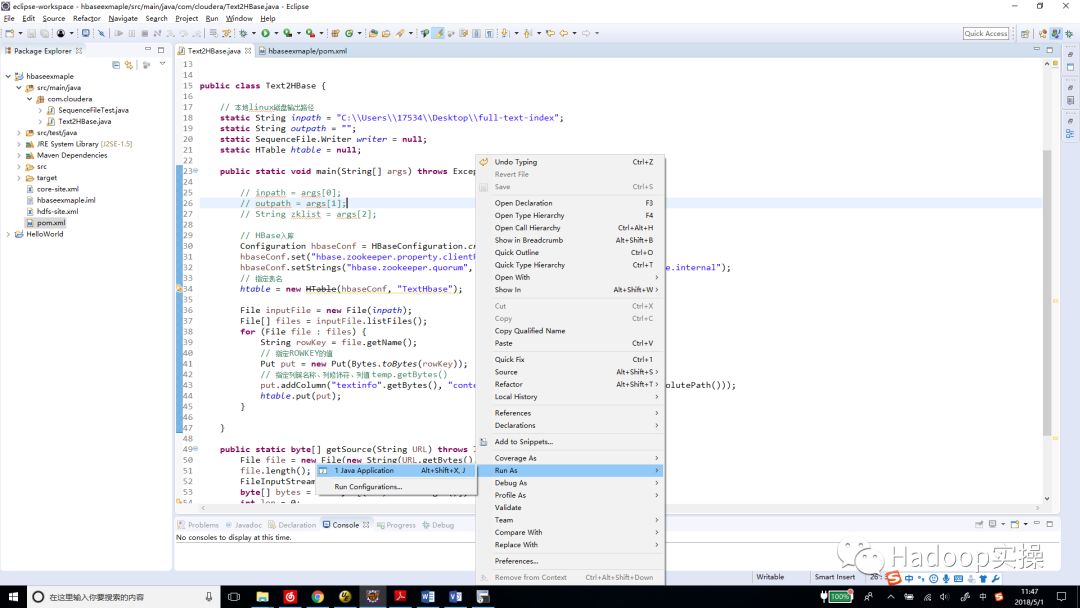Viewport: 1080px width, 608px height.
Task: Switch to hbaseexmaple/pom.xml editor tab
Action: pyautogui.click(x=303, y=51)
